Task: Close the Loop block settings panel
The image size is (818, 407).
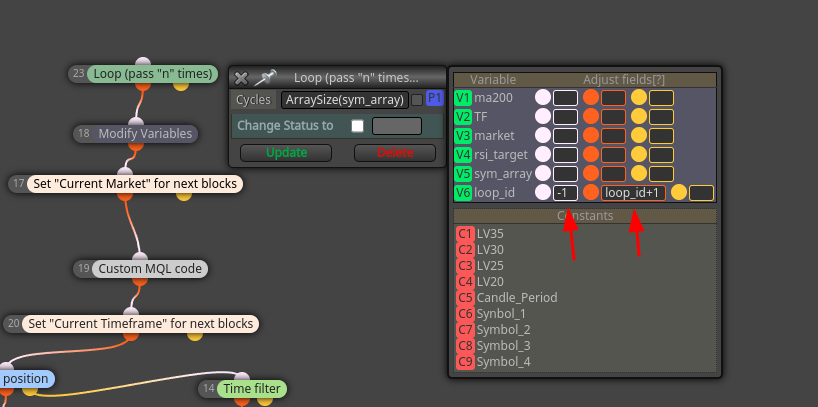Action: pos(241,78)
